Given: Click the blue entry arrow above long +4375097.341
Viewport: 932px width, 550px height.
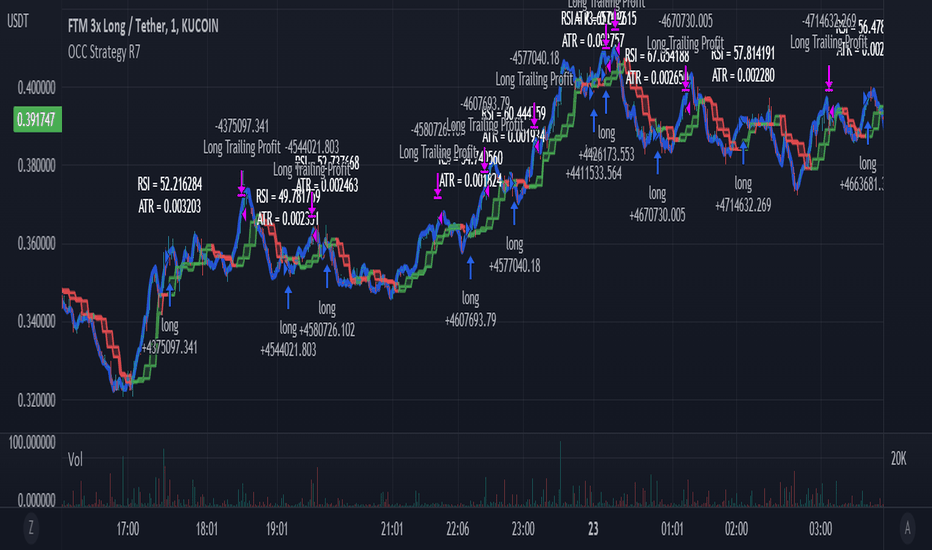Looking at the screenshot, I should pos(169,295).
